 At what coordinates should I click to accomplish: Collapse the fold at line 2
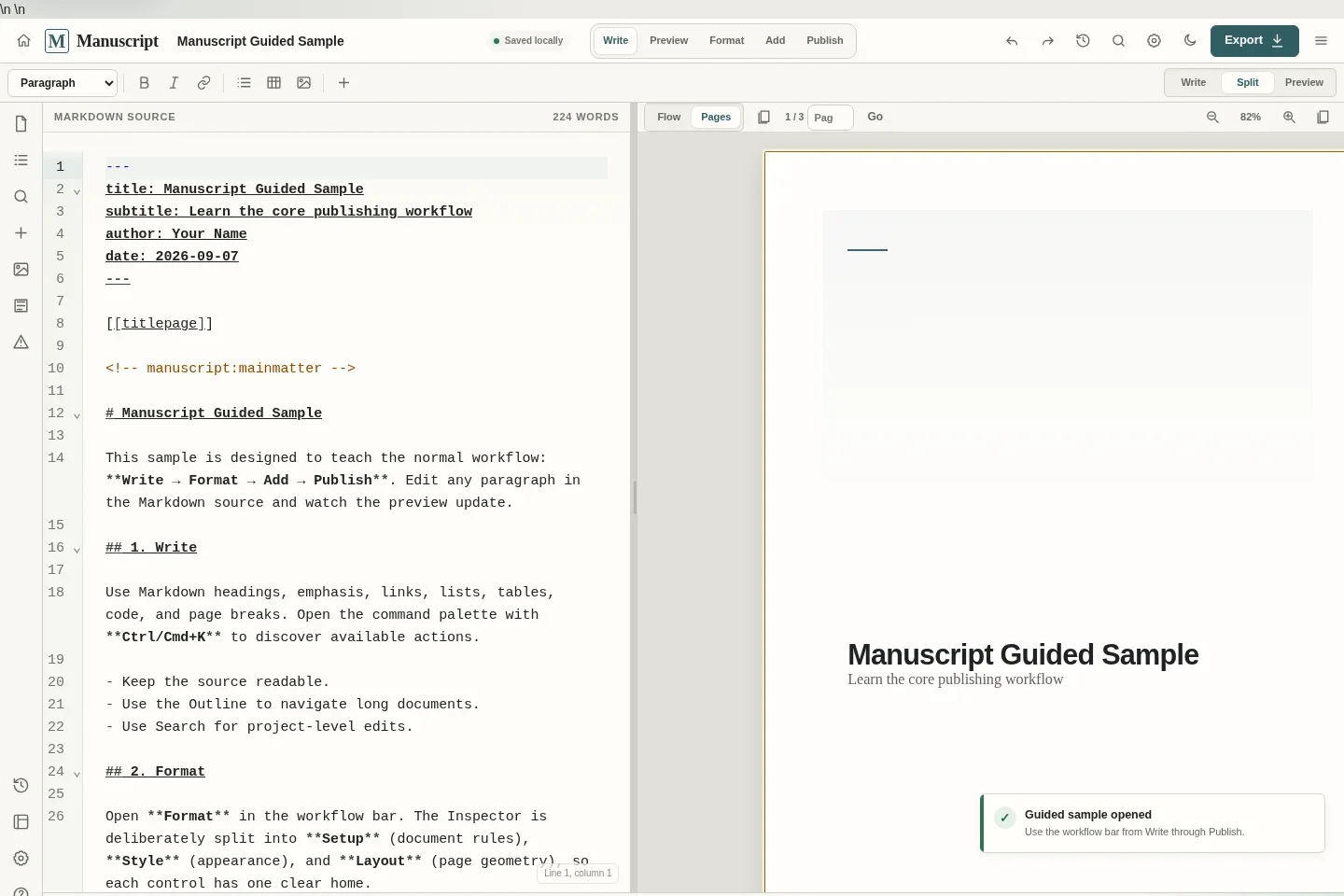click(77, 191)
